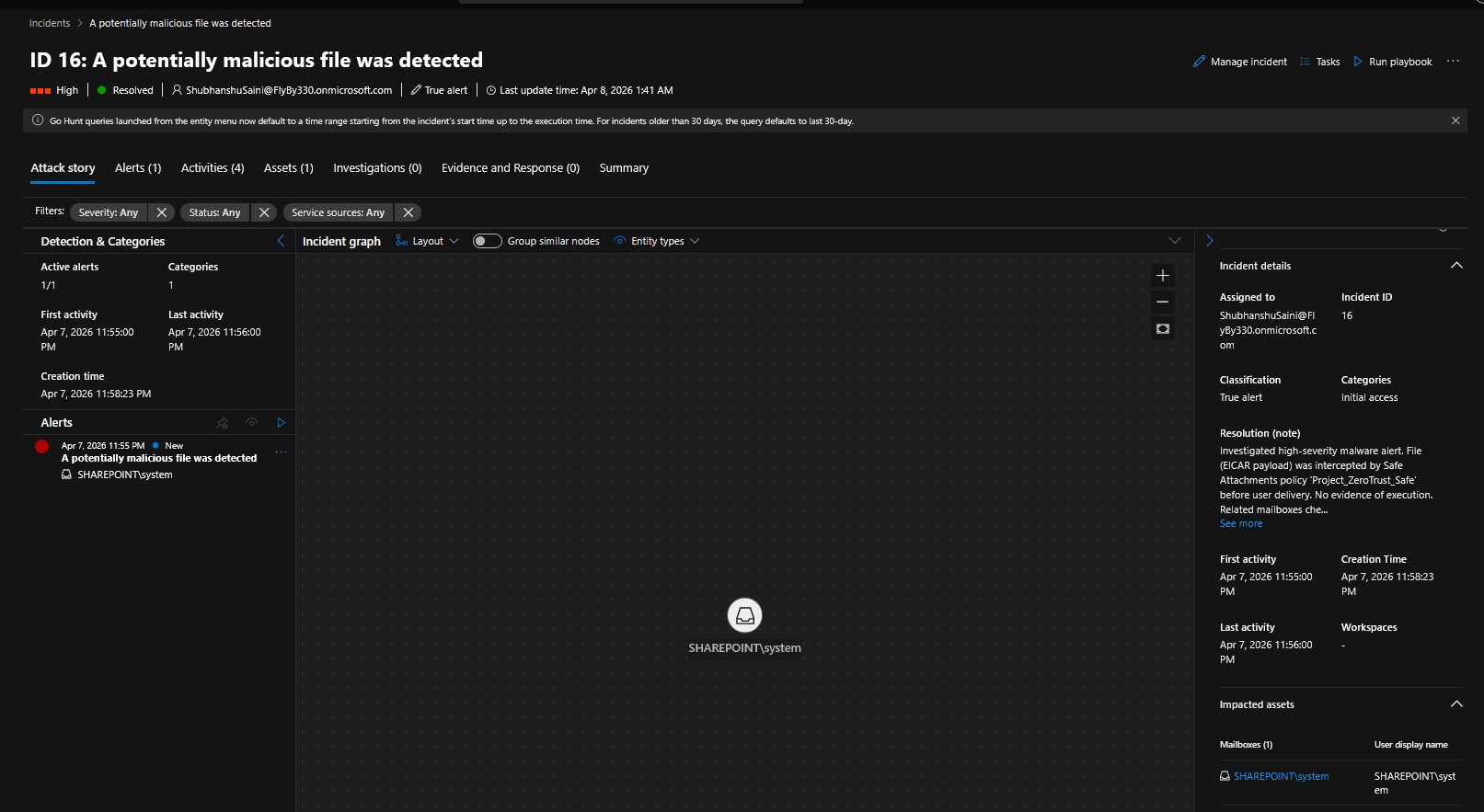This screenshot has width=1484, height=812.
Task: Collapse the incident graph section chevron
Action: pyautogui.click(x=1175, y=241)
